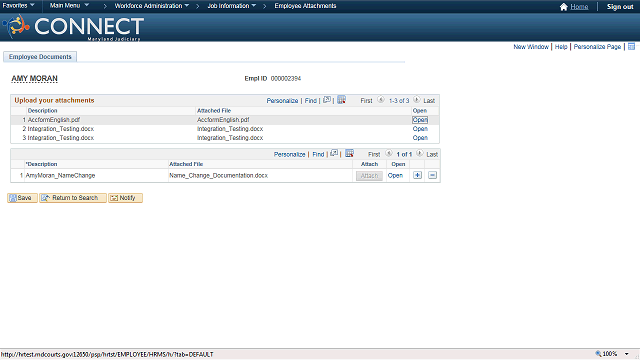640x360 pixels.
Task: Click the CONNECT Maryland Judiciary logo
Action: click(x=73, y=27)
